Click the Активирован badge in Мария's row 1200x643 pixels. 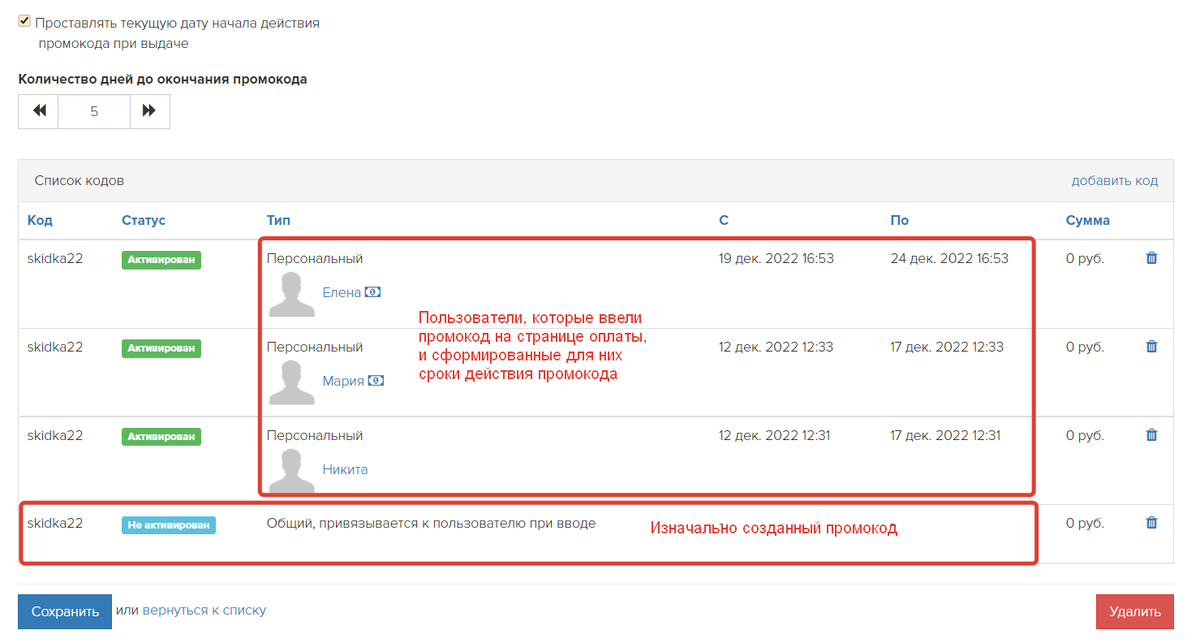(161, 348)
